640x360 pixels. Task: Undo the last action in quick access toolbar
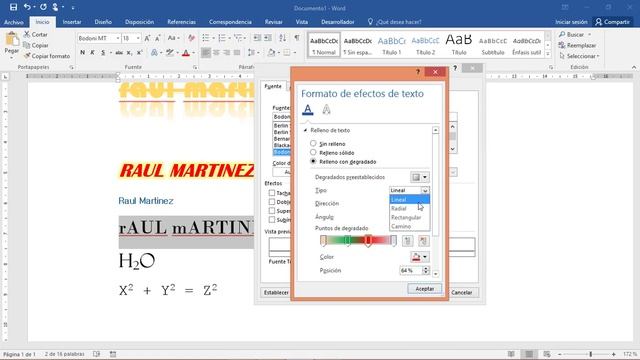pos(27,7)
